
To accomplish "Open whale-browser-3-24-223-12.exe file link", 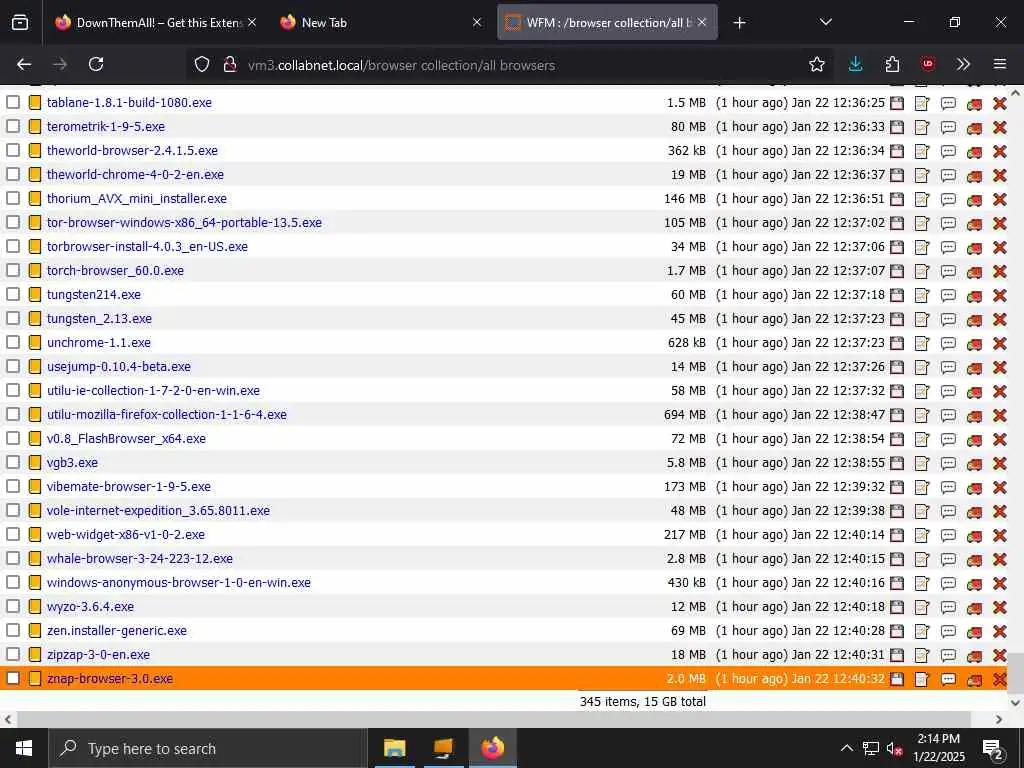I will click(x=140, y=558).
